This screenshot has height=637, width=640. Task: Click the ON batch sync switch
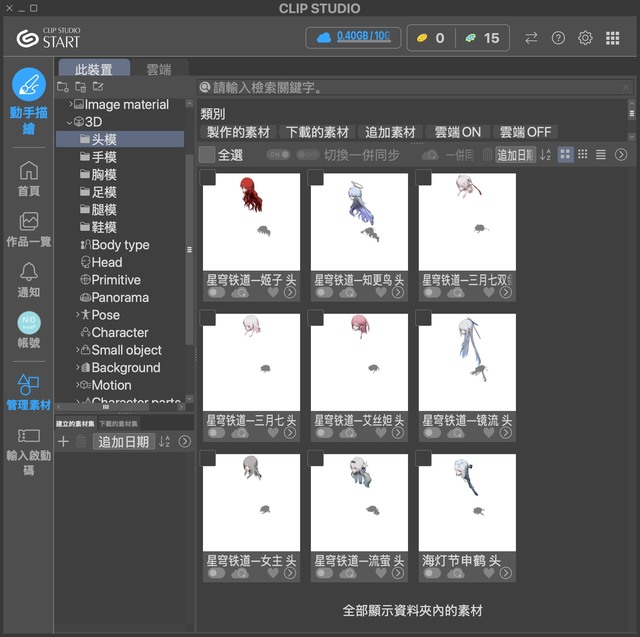click(278, 155)
